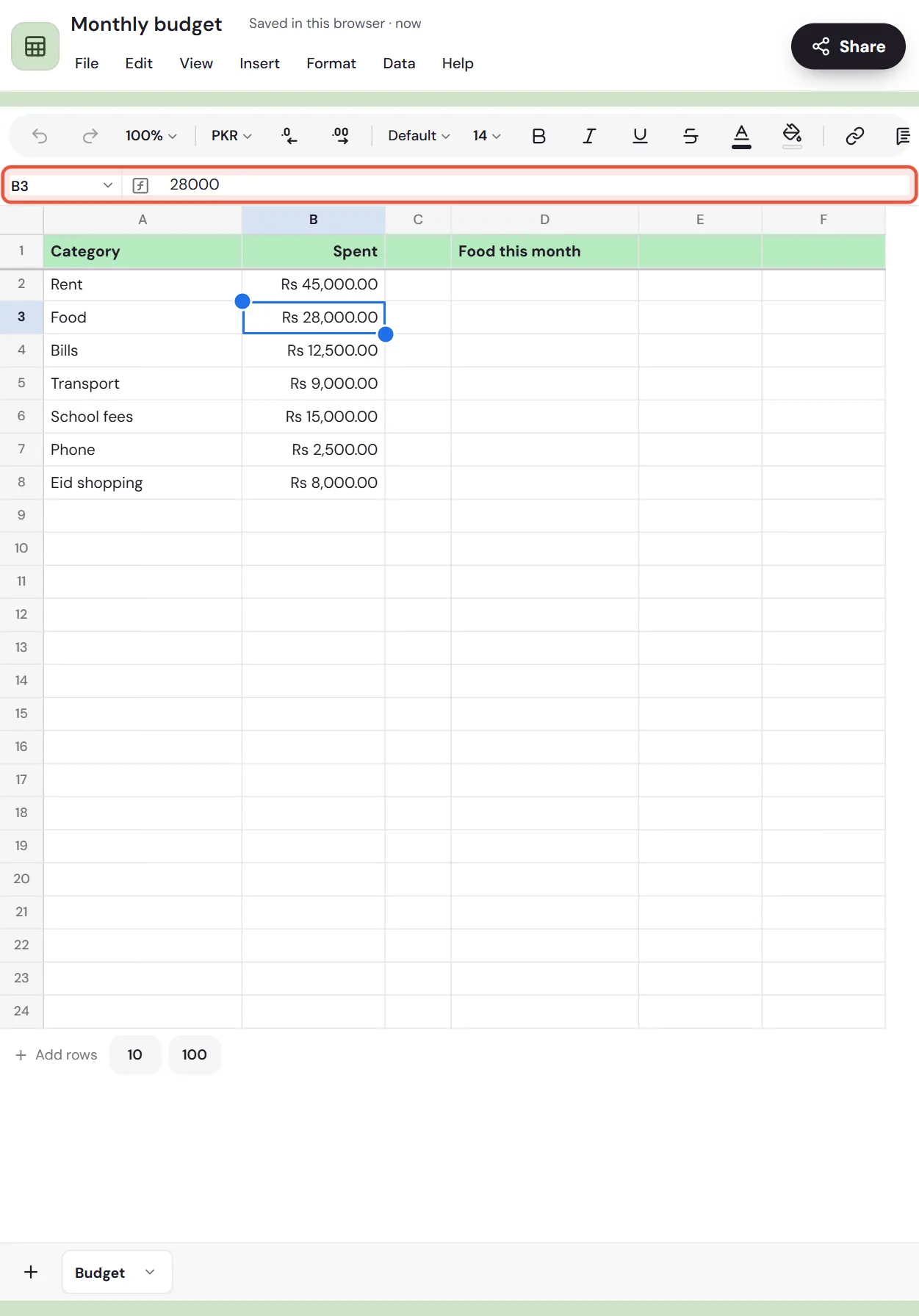919x1316 pixels.
Task: Select row 12 header
Action: tap(21, 614)
